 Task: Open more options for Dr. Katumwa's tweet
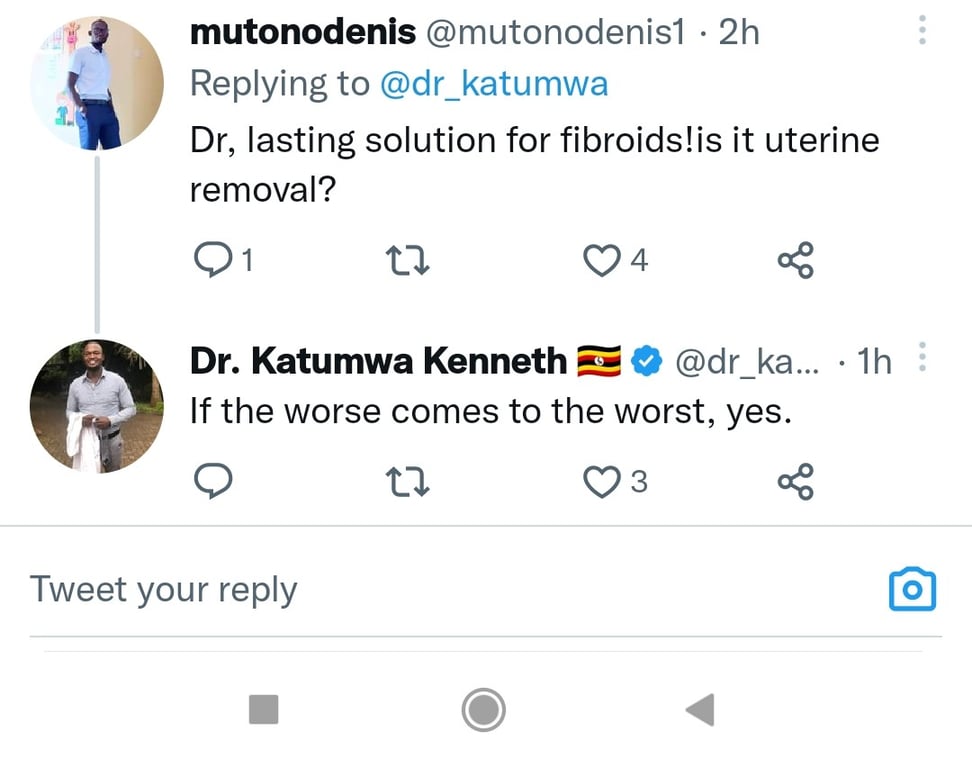(x=922, y=358)
